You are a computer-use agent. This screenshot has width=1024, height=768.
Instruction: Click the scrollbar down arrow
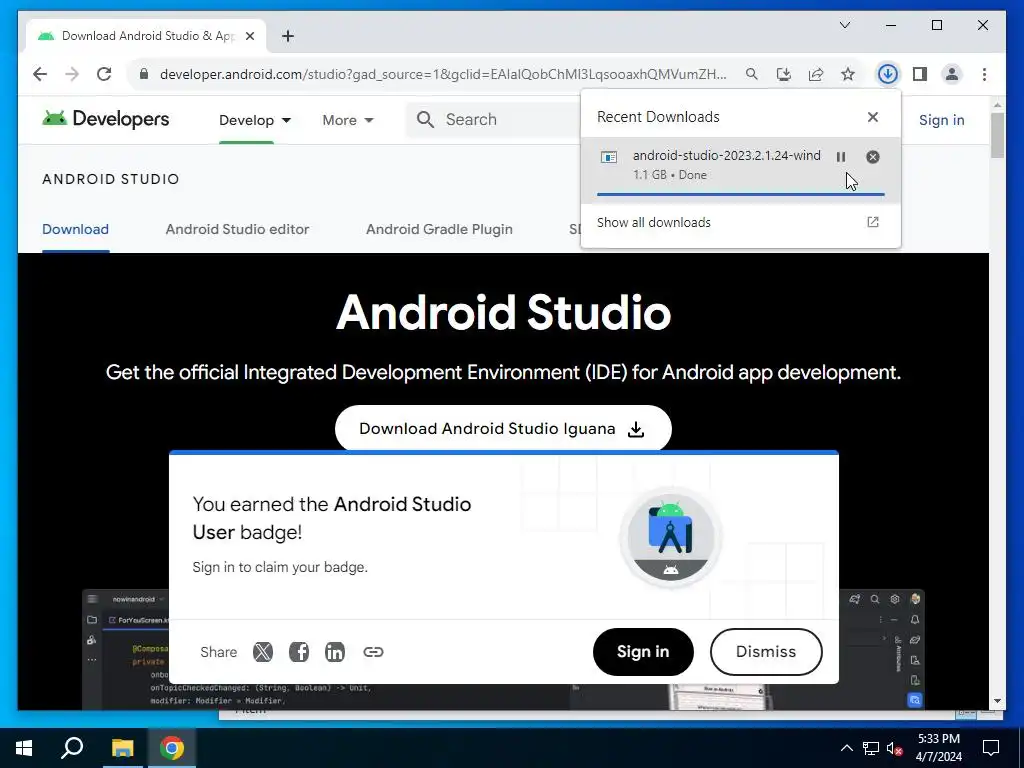(x=997, y=701)
